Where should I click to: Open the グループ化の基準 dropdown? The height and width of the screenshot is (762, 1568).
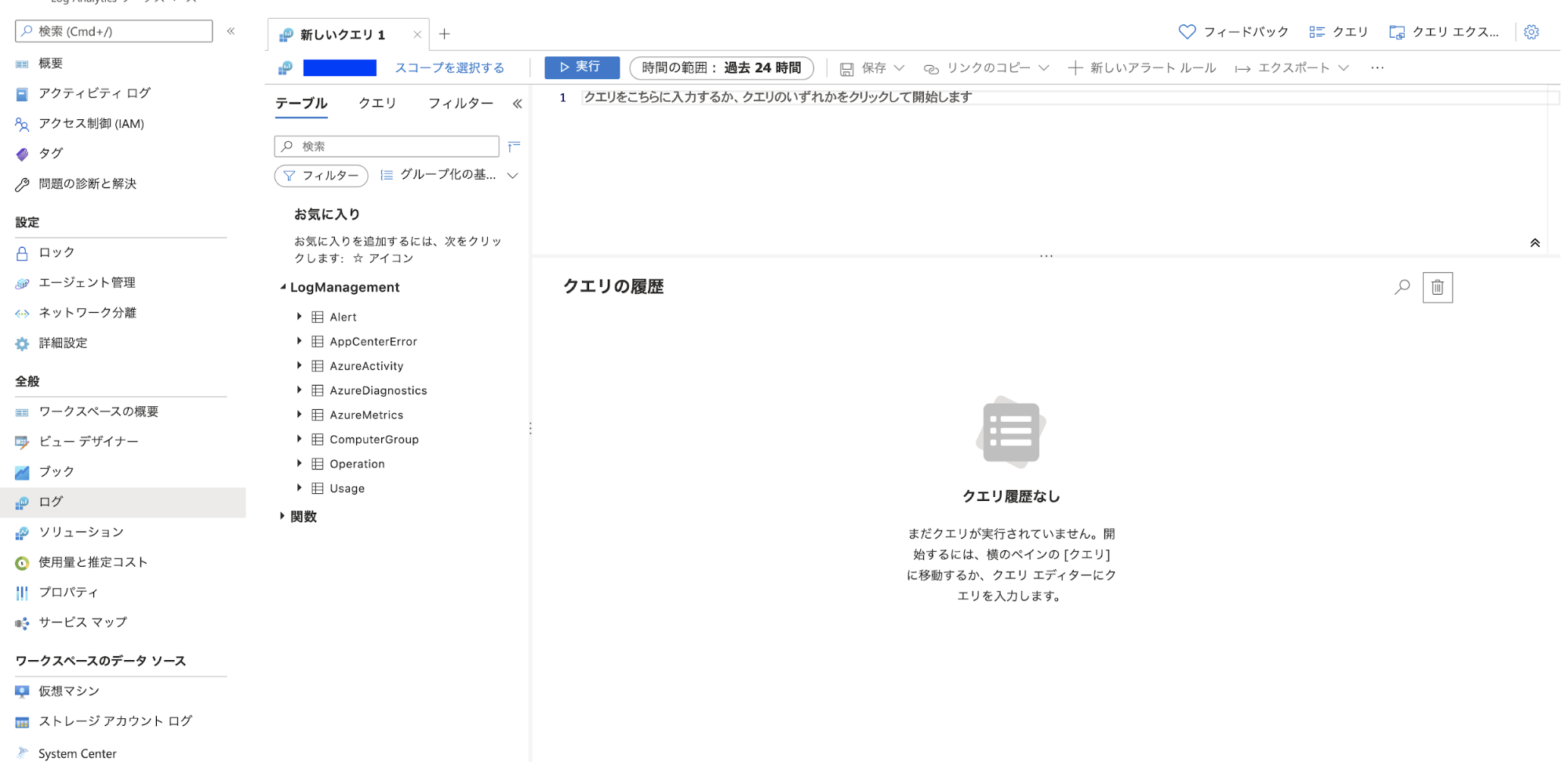(x=449, y=175)
